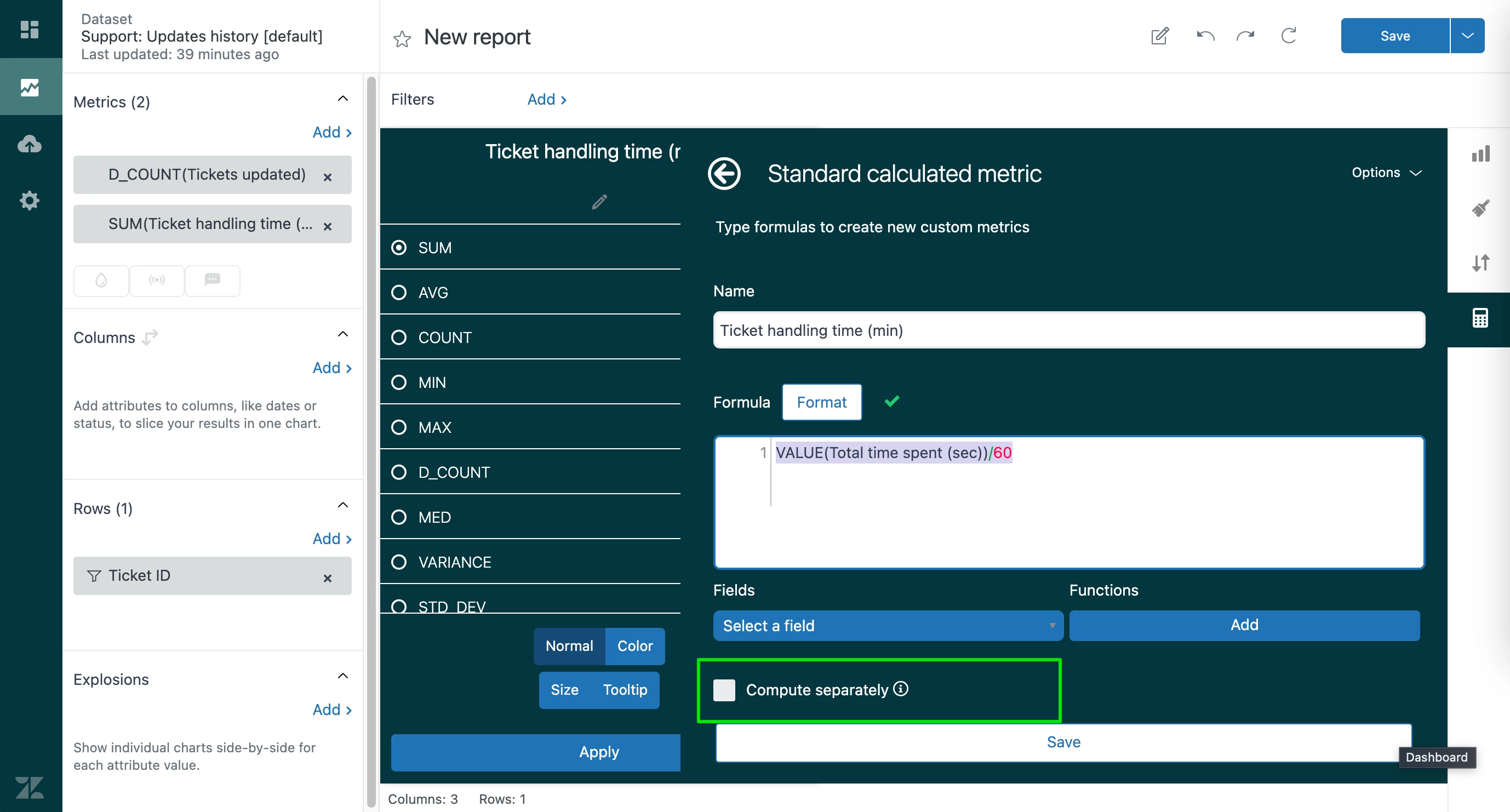
Task: Choose the D_COUNT aggregator option
Action: coord(399,472)
